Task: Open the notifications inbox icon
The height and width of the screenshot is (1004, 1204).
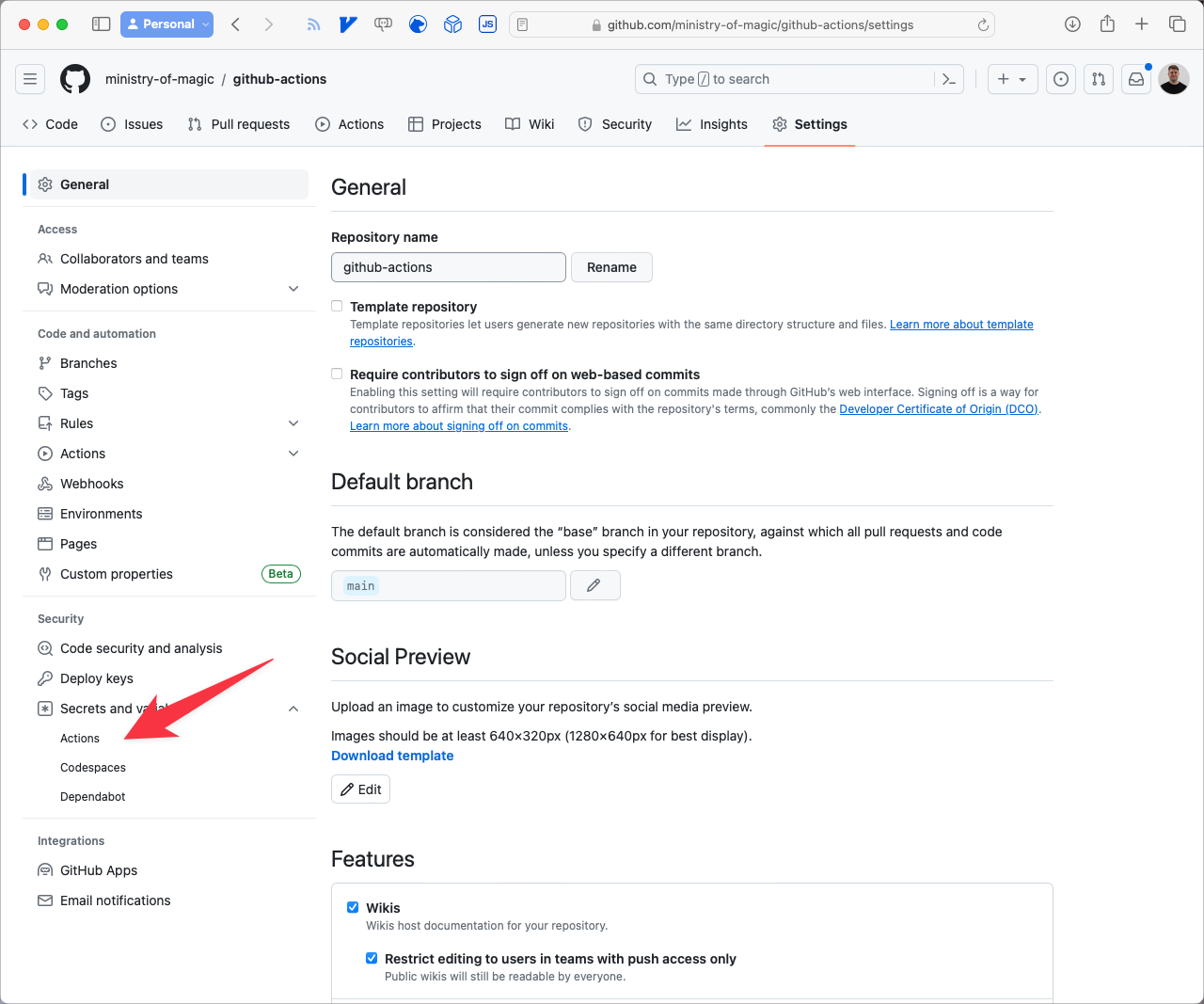Action: point(1136,79)
